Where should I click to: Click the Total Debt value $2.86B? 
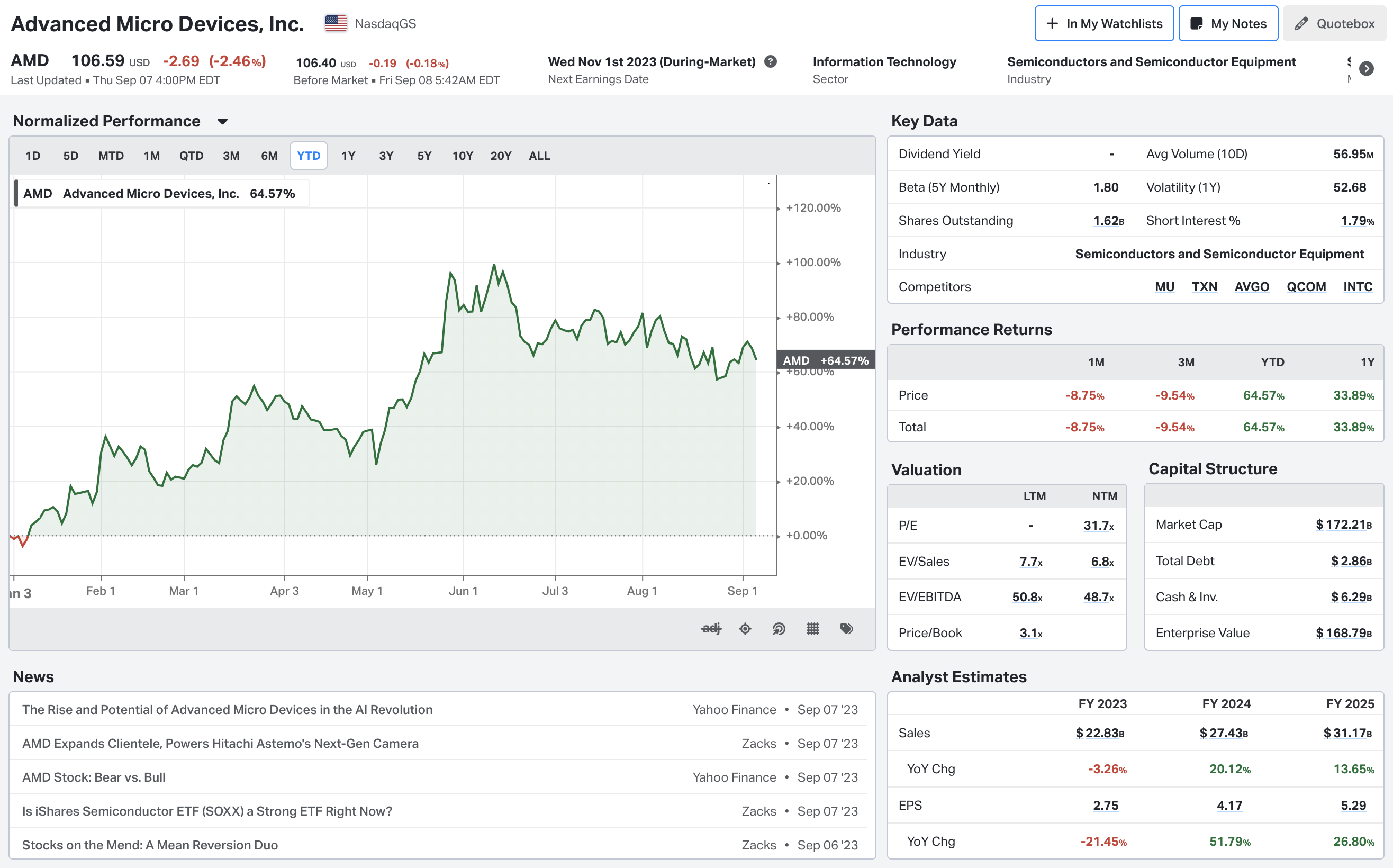[1351, 561]
